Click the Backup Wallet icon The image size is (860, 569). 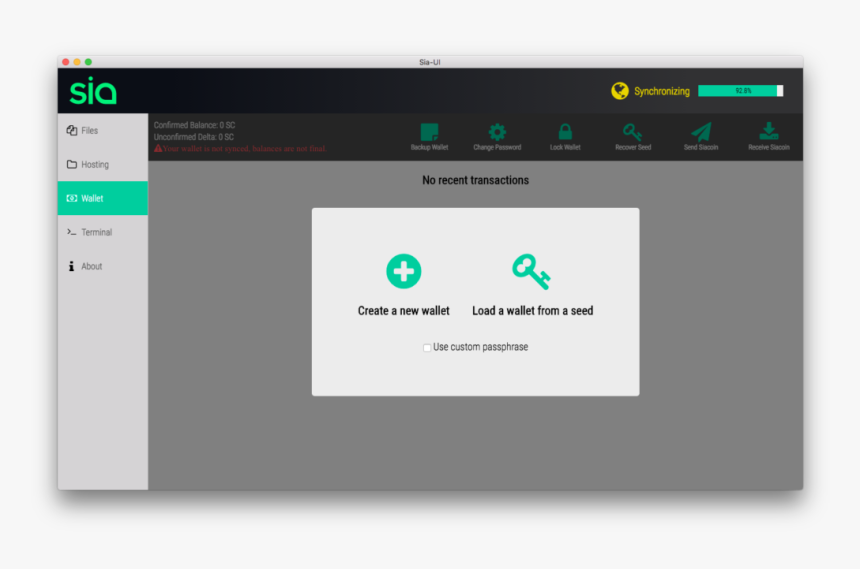pyautogui.click(x=429, y=132)
